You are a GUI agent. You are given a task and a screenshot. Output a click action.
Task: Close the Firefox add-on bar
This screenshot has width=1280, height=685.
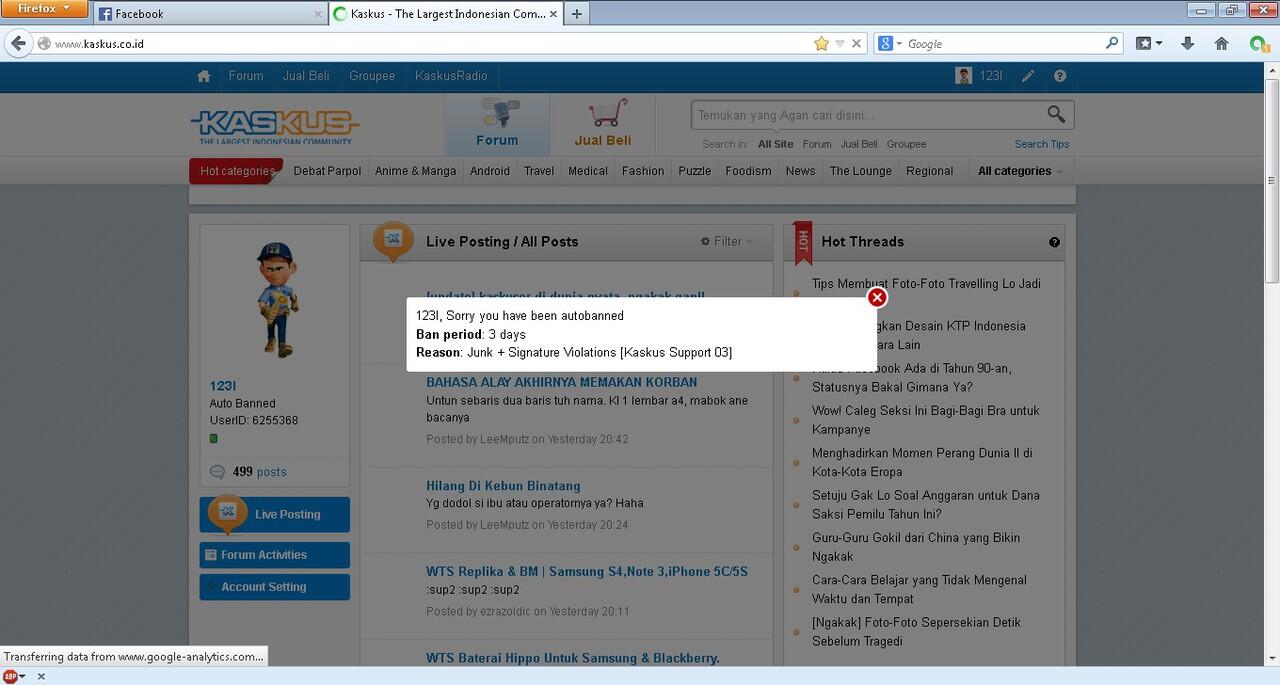[41, 676]
